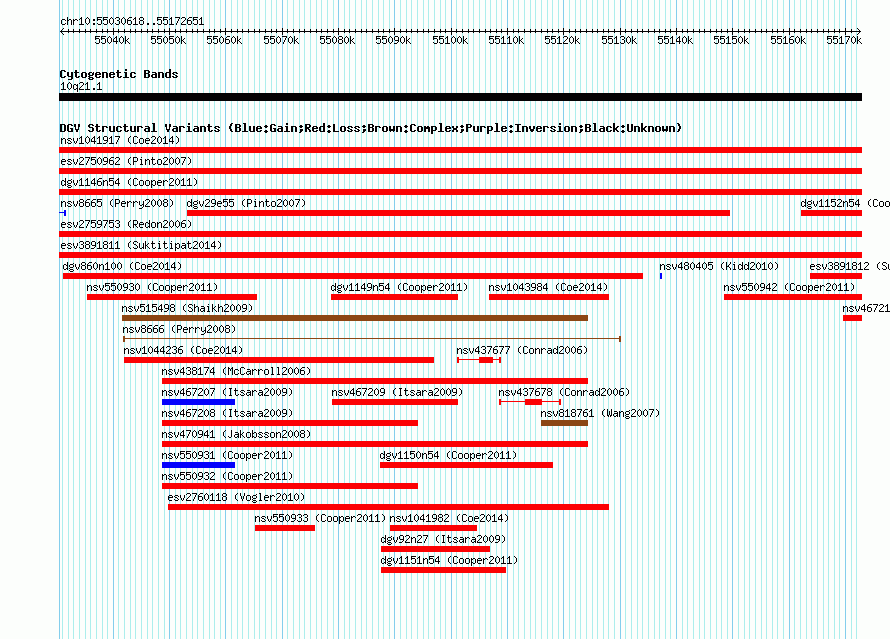Select the nsv437677 red glyph with whiskers
Image resolution: width=890 pixels, height=639 pixels.
tap(479, 360)
